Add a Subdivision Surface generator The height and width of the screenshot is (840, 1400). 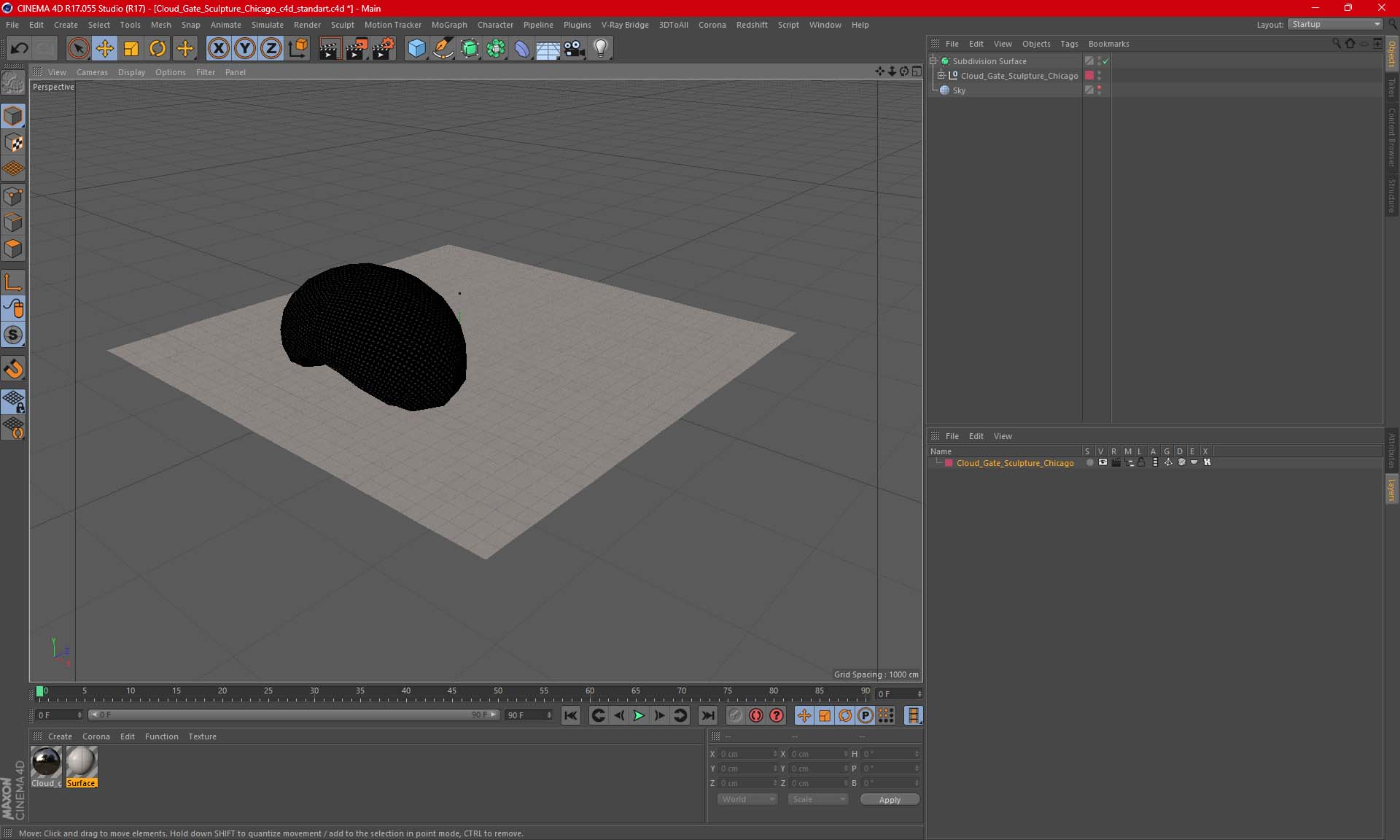click(x=470, y=49)
